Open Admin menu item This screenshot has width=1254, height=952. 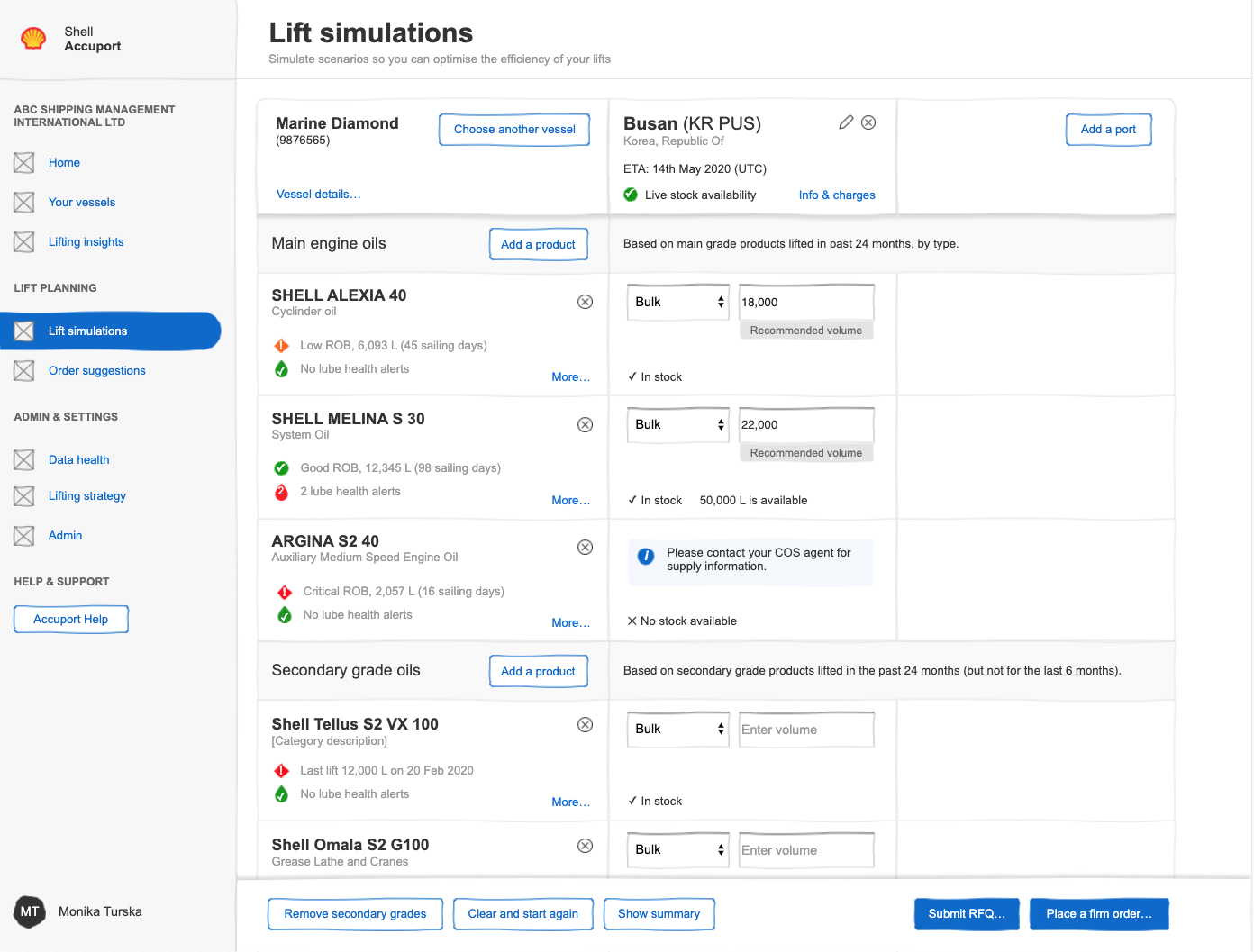coord(66,536)
